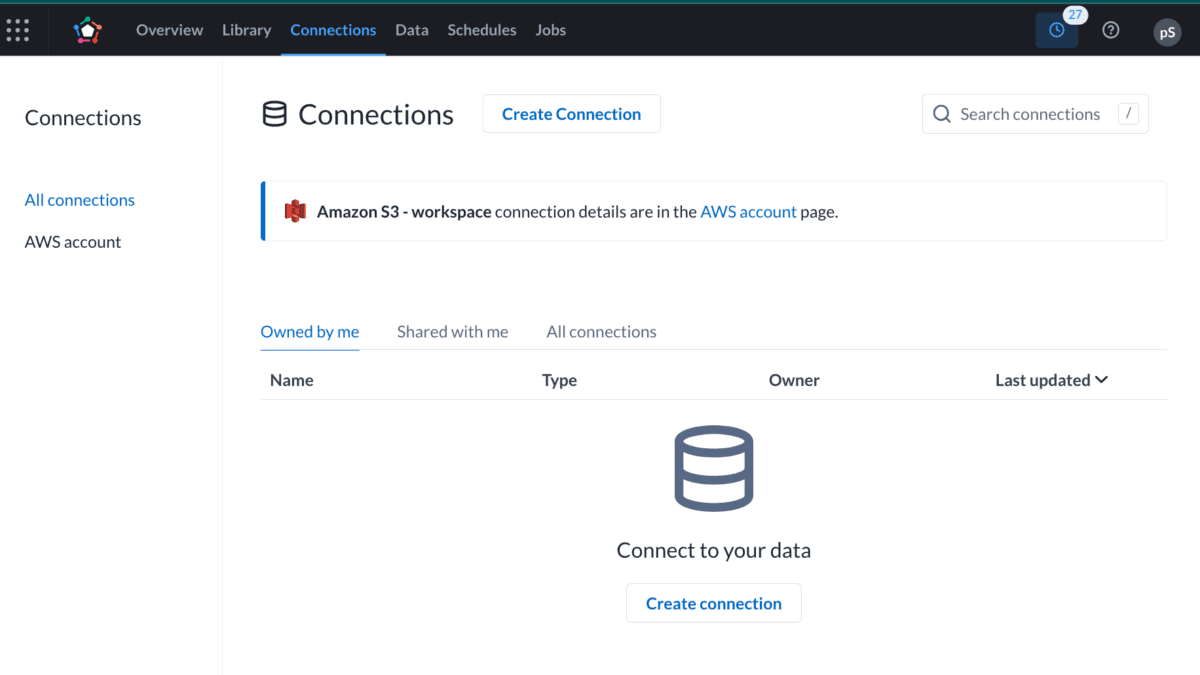
Task: Open the Library navigation item
Action: pos(246,30)
